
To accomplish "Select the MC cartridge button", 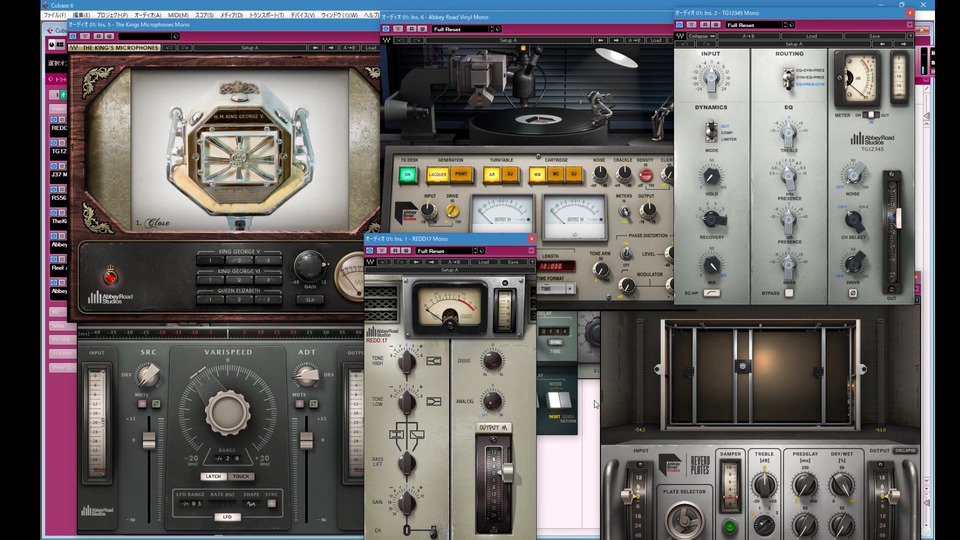I will 556,174.
